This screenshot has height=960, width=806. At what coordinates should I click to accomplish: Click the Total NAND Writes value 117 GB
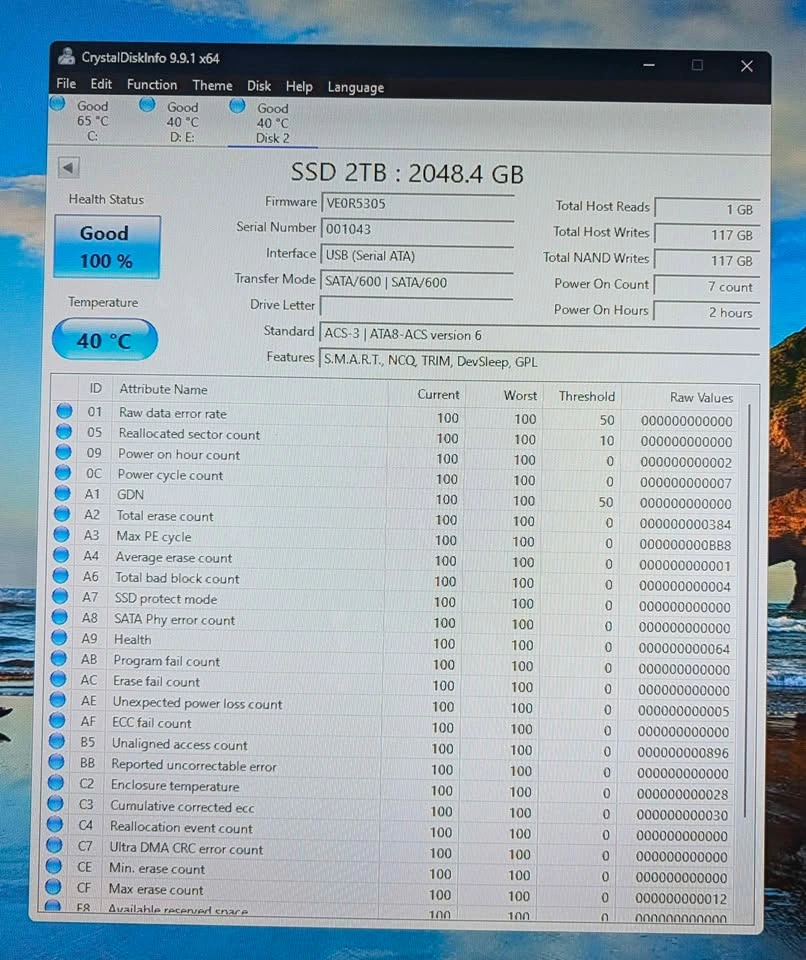(x=707, y=260)
